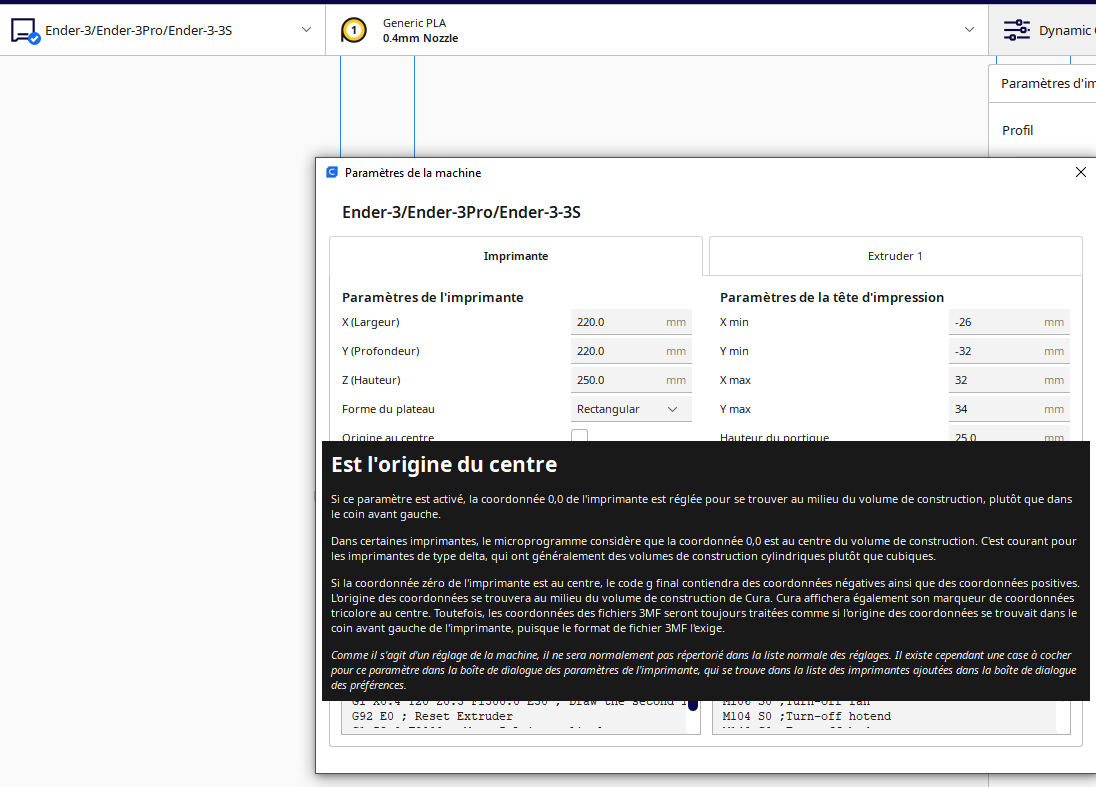Click the Z (Hauteur) label
Image resolution: width=1096 pixels, height=787 pixels.
(x=371, y=380)
